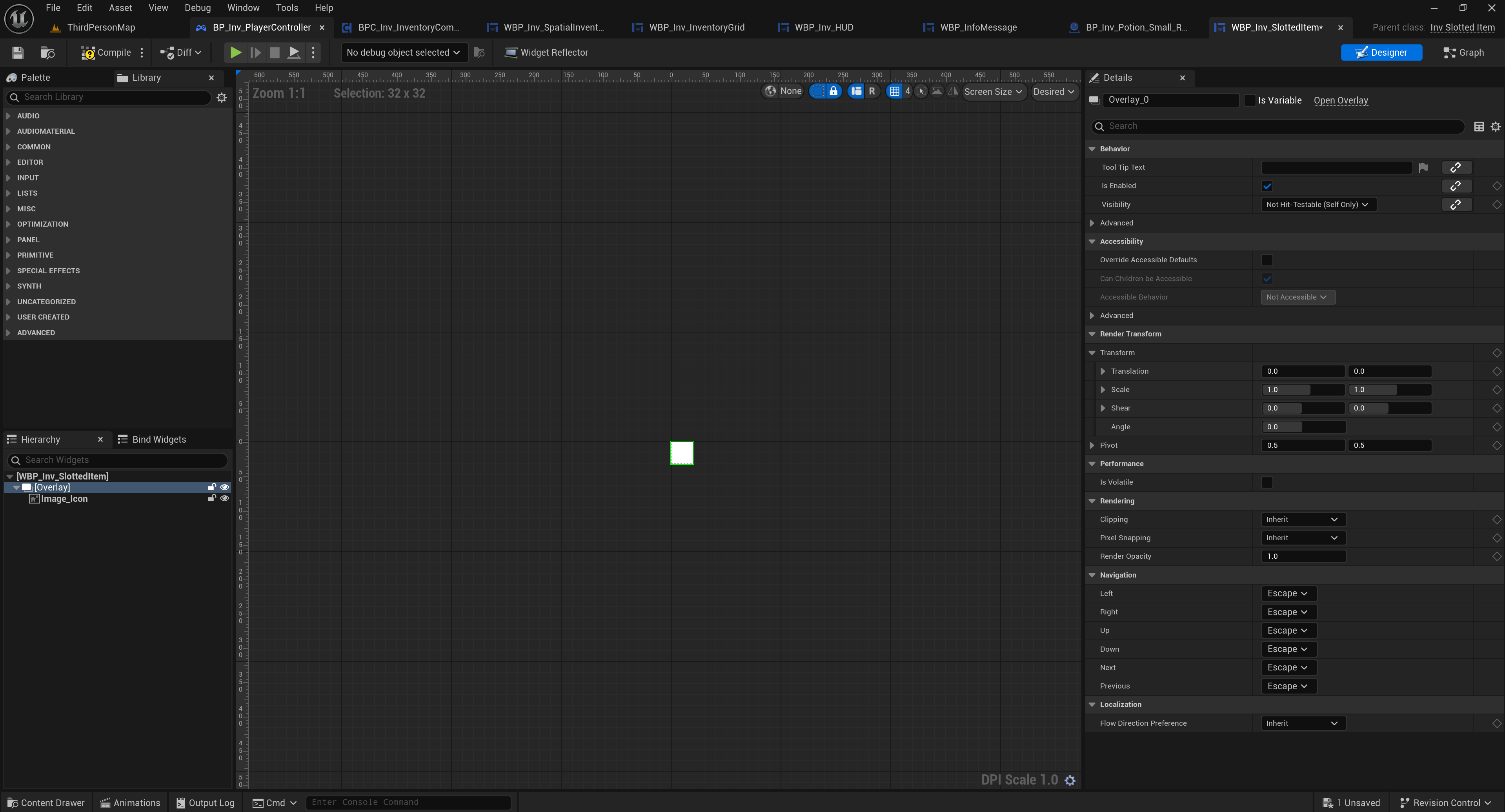Click the Render Opacity value slider

(x=1303, y=556)
